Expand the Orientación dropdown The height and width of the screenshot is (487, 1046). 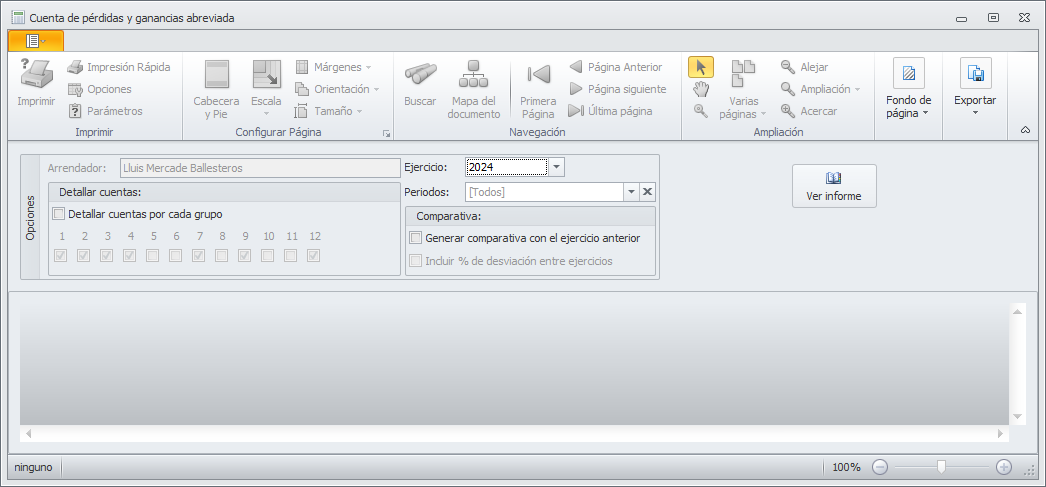tap(376, 89)
